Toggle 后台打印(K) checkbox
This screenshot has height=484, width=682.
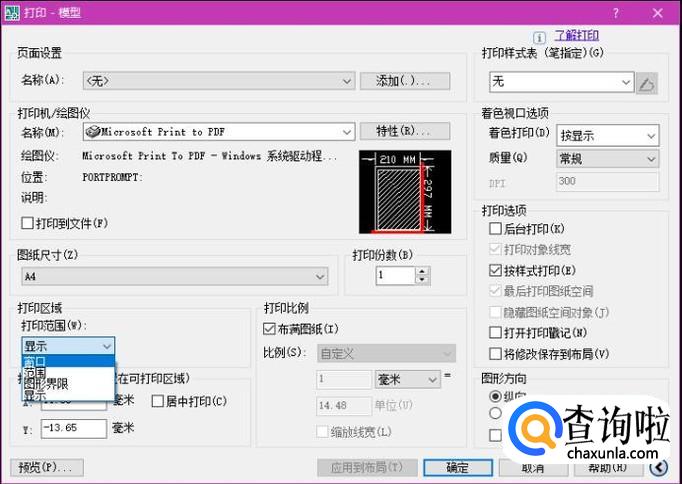click(x=495, y=229)
